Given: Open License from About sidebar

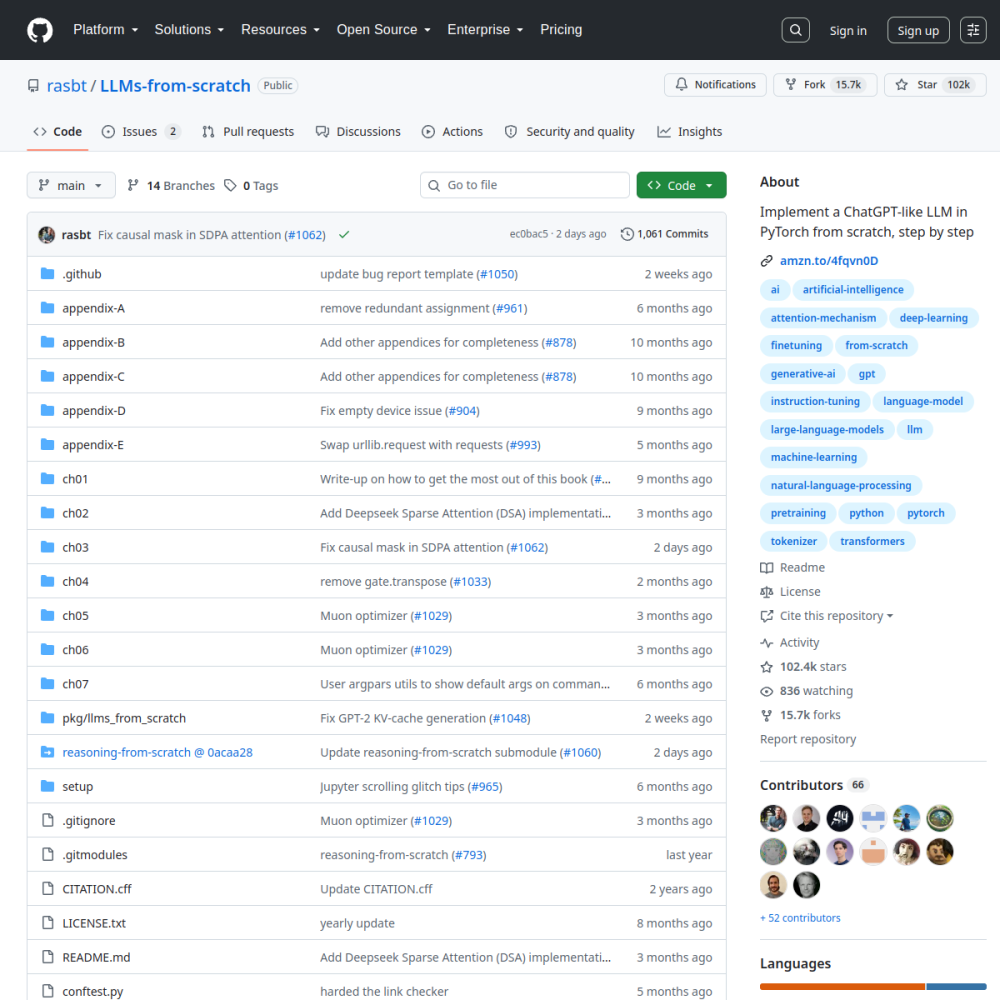Looking at the screenshot, I should [790, 592].
